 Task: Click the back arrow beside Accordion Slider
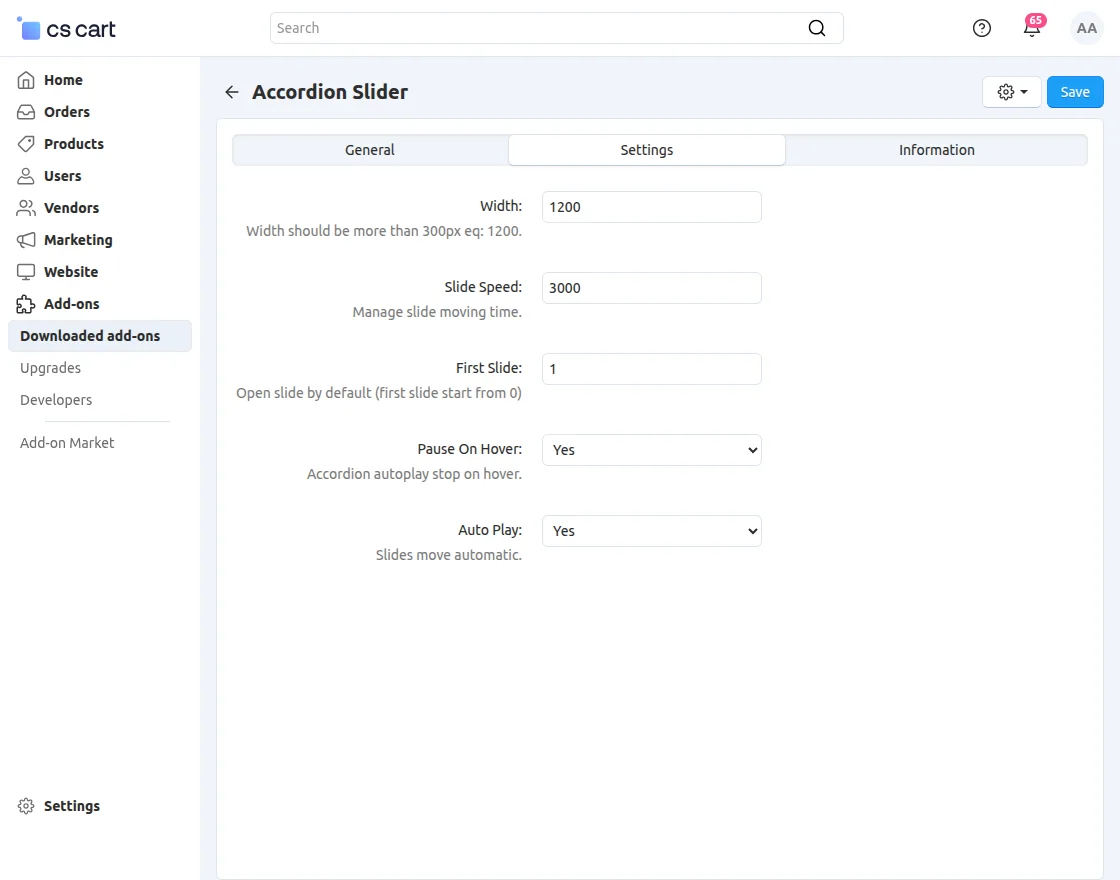point(231,91)
